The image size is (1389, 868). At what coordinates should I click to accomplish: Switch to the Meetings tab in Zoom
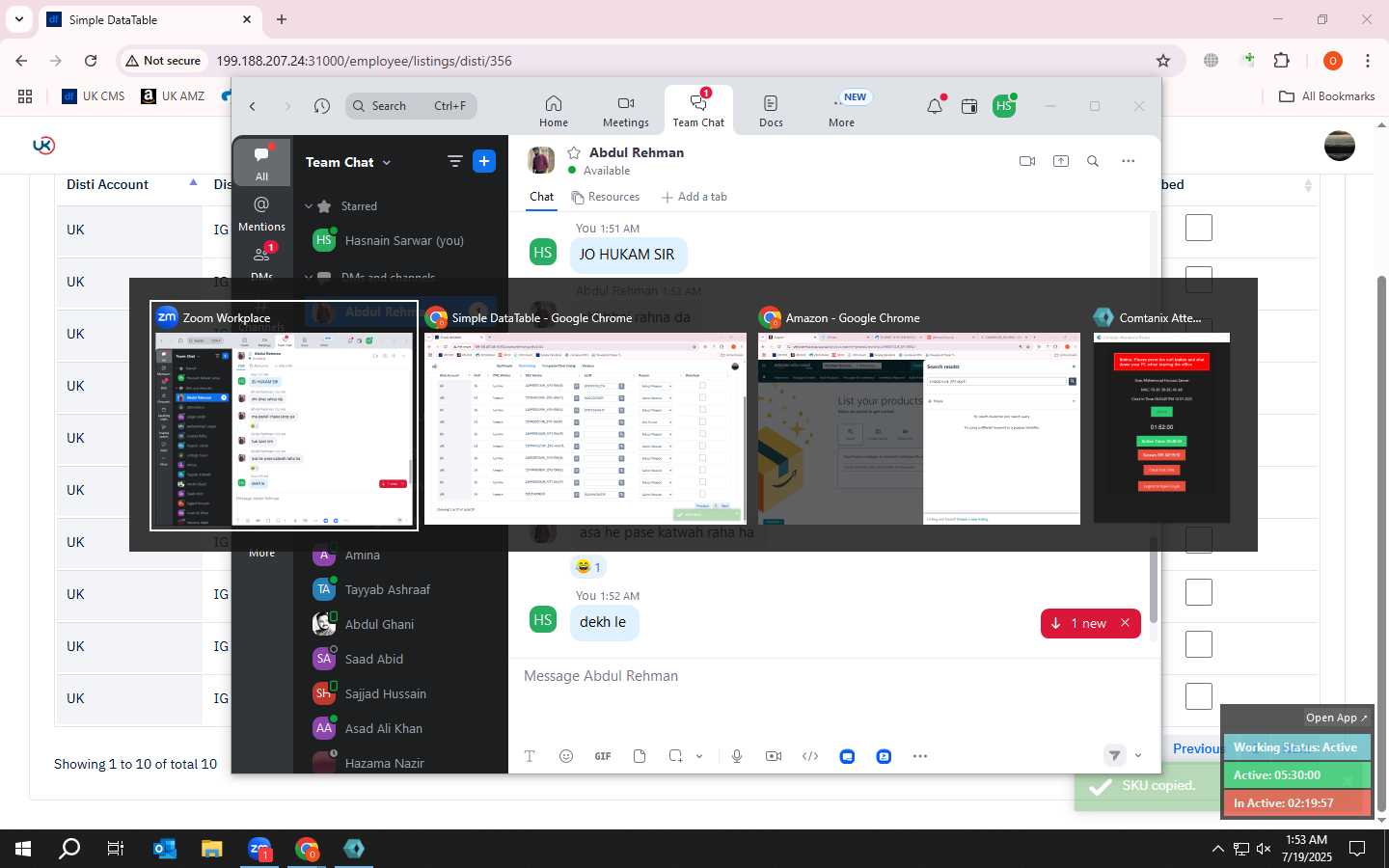(626, 111)
